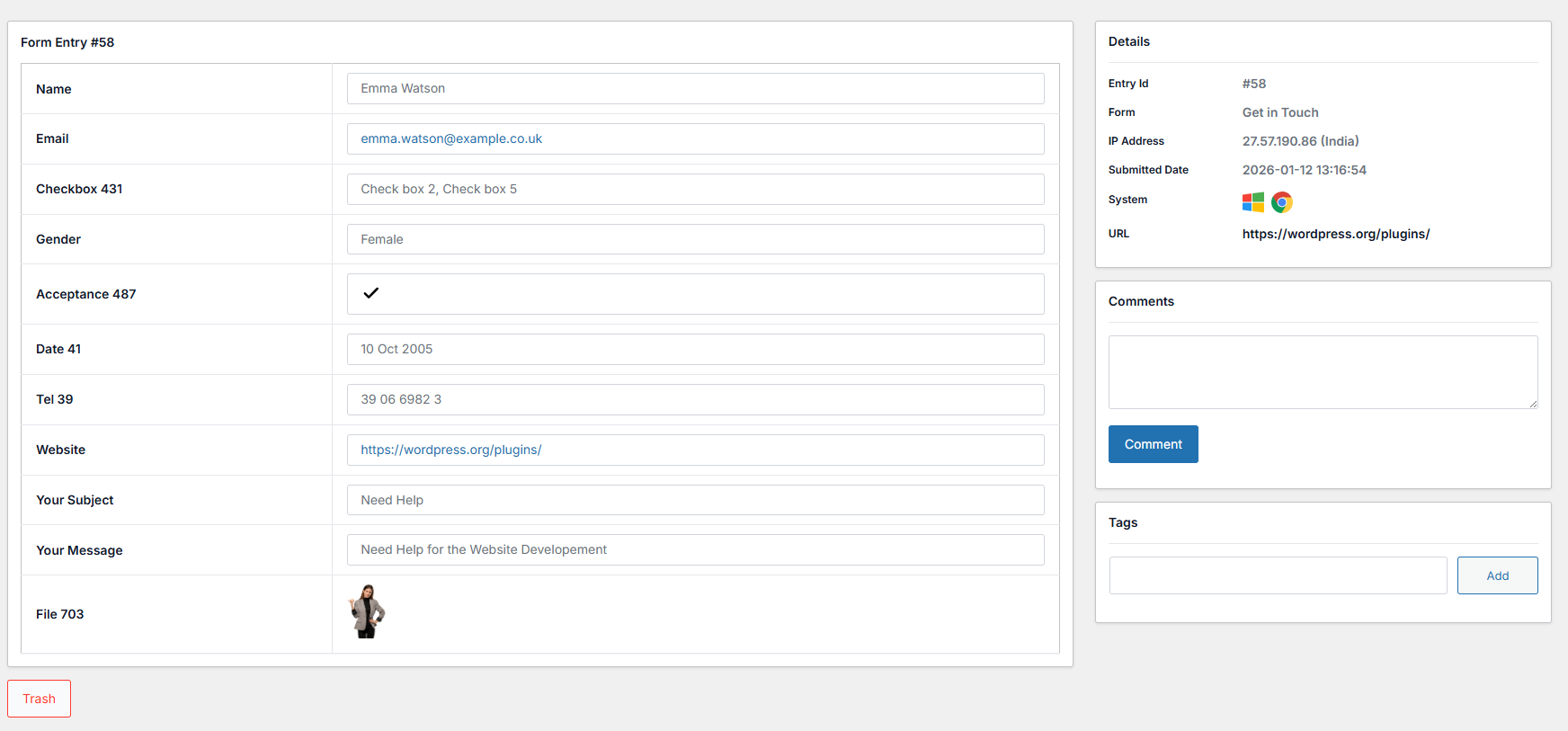Select the Tel 39 phone number field

[695, 399]
